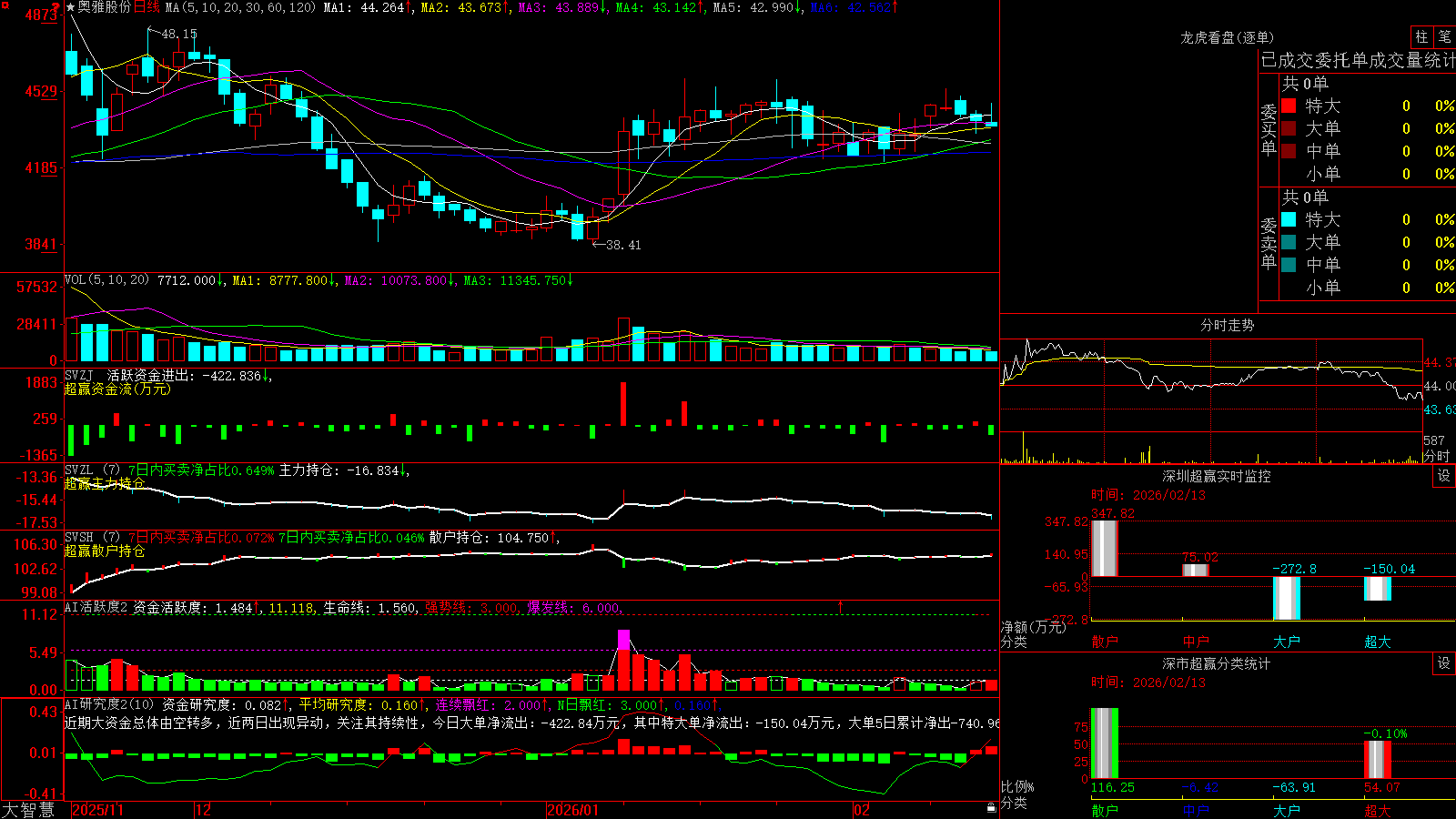Screen dimensions: 1456x819
Task: Click the 2025/11 date marker
Action: 97,810
